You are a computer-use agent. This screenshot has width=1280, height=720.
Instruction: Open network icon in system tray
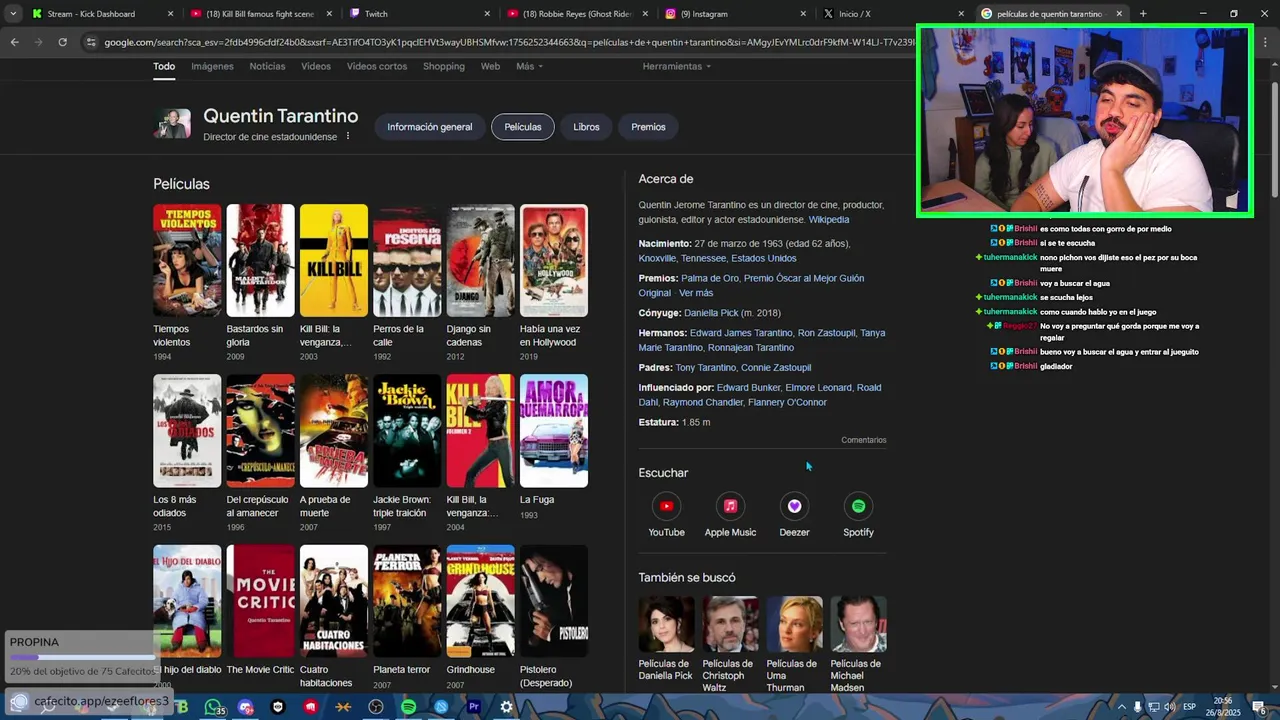(1153, 707)
